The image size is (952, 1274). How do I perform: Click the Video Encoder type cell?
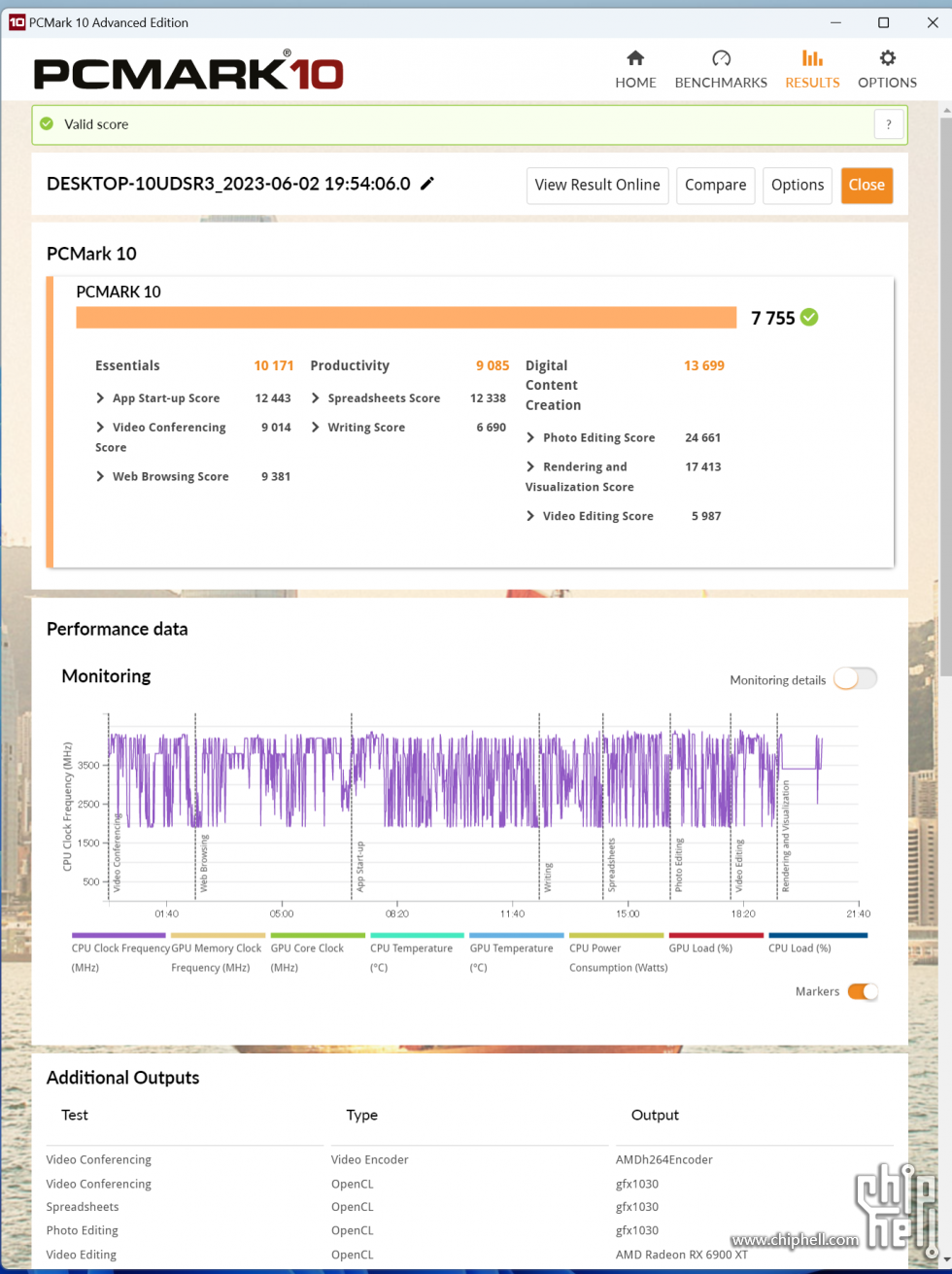coord(370,1159)
